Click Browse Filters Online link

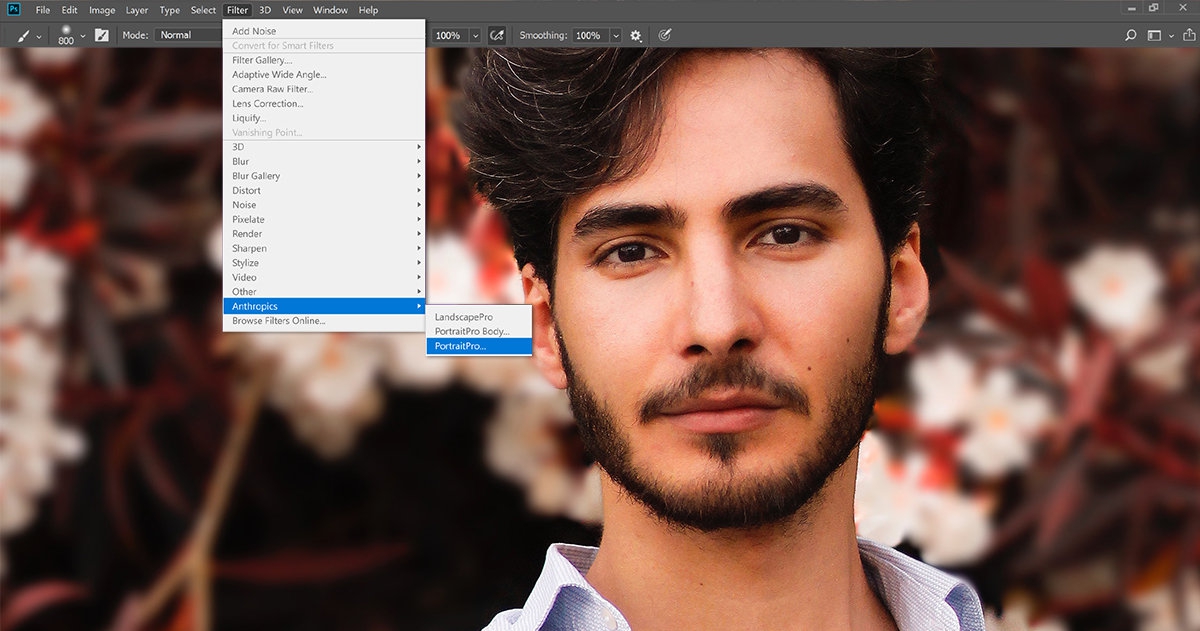279,321
